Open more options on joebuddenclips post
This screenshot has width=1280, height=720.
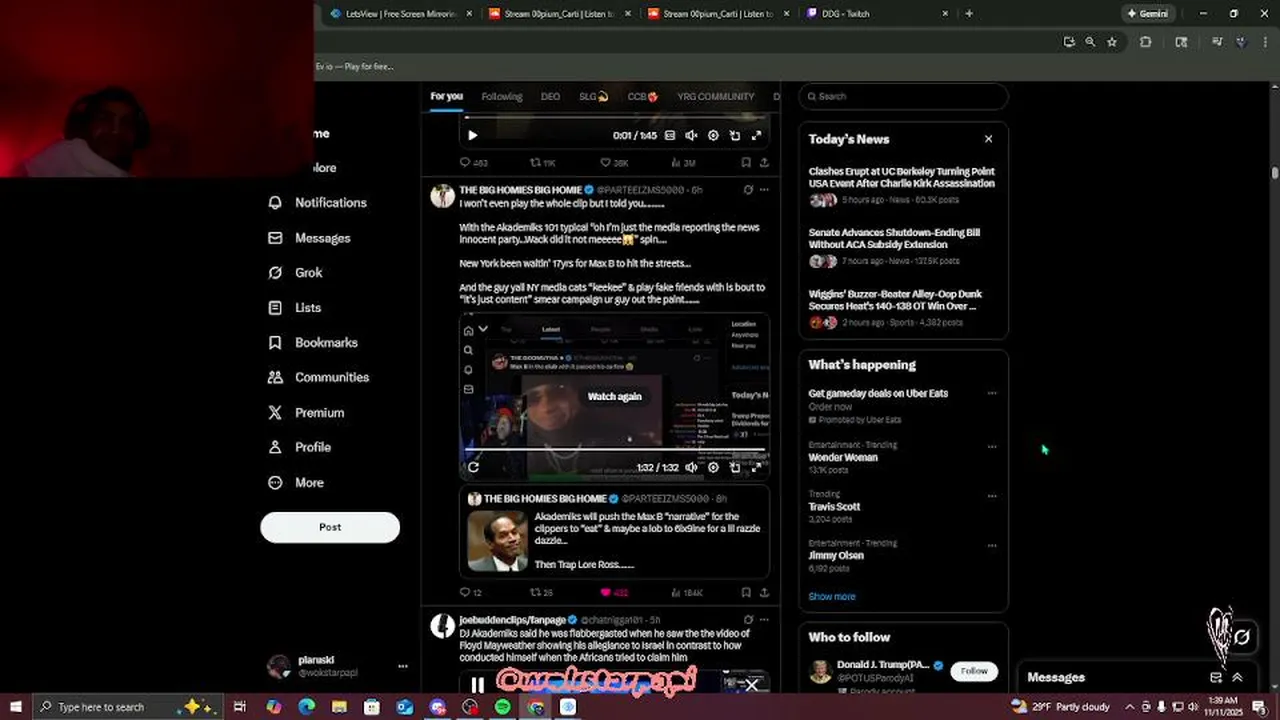pyautogui.click(x=765, y=620)
